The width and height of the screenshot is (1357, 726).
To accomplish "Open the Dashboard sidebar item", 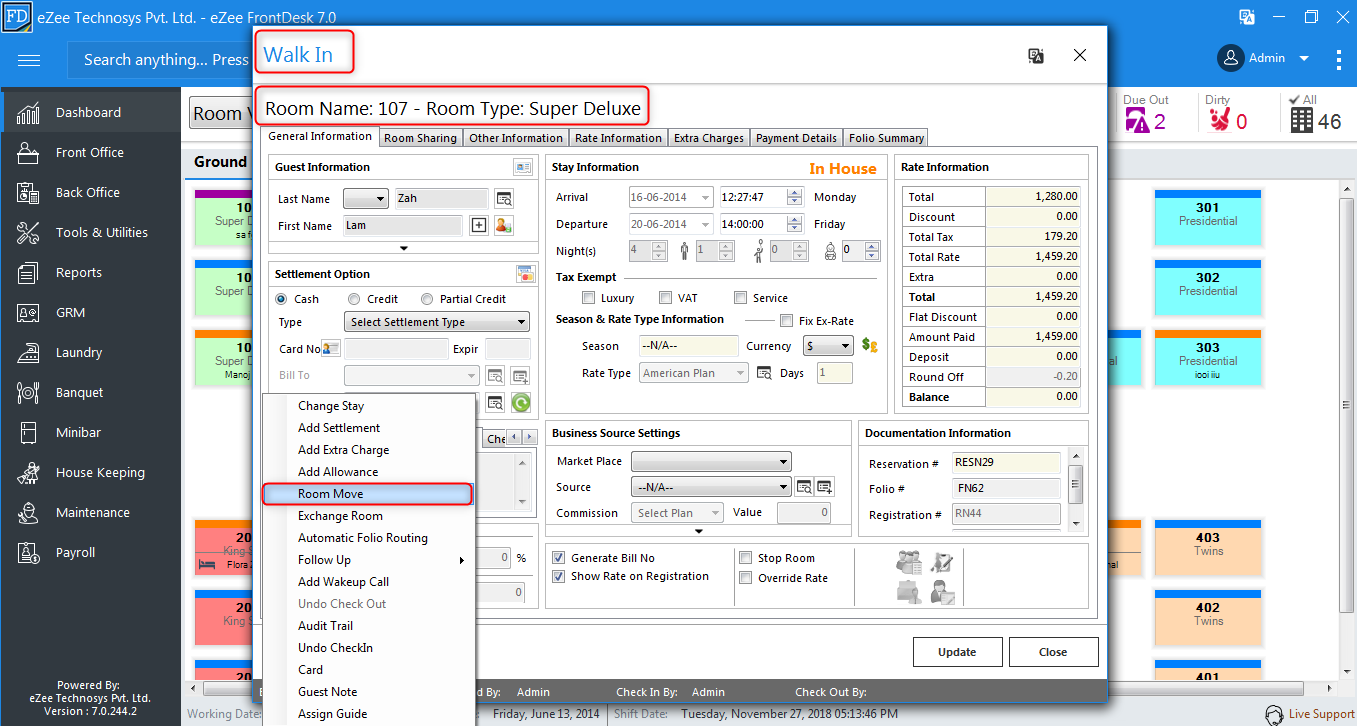I will point(90,112).
